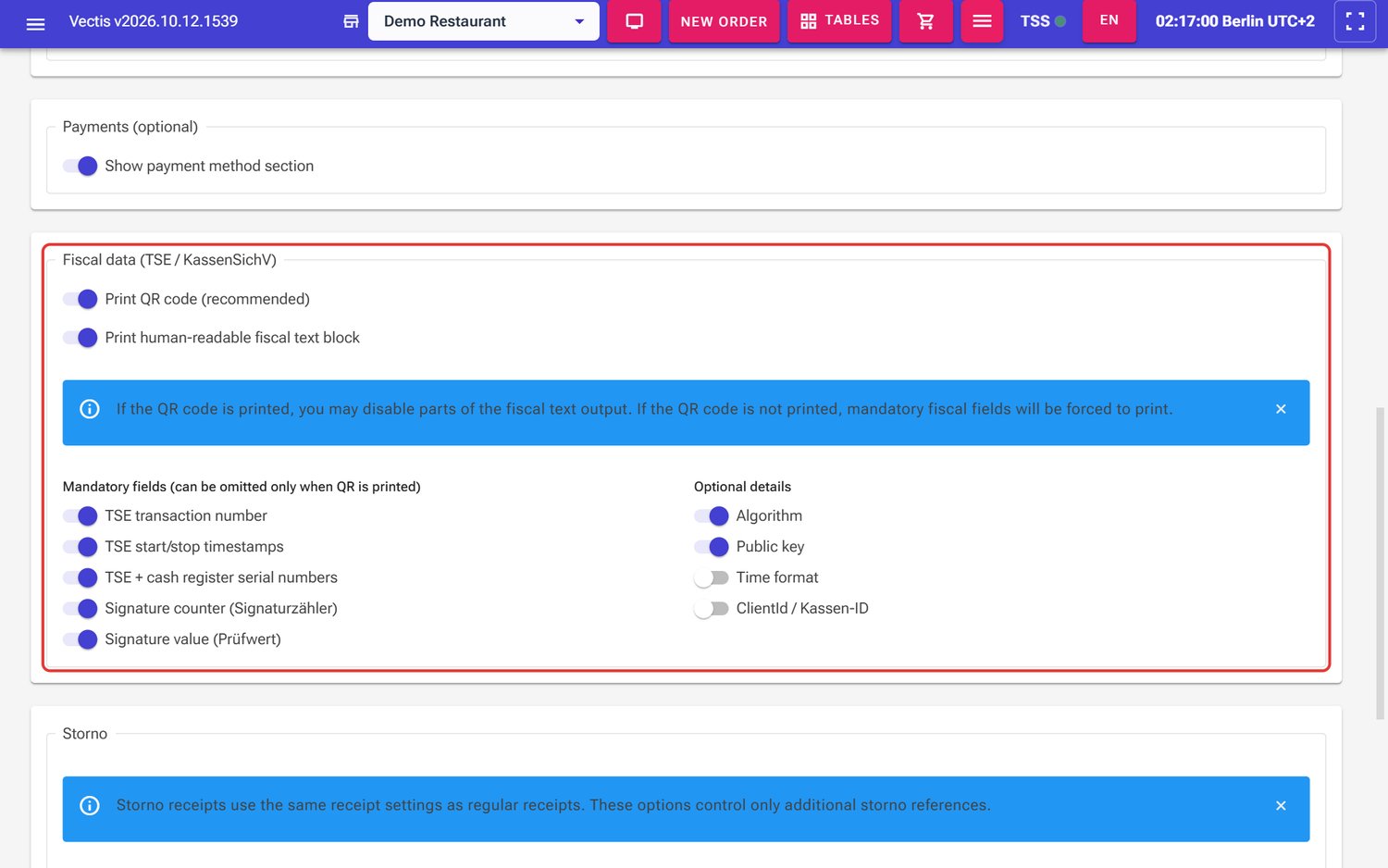Disable Print human-readable fiscal text block
Viewport: 1388px width, 868px height.
pyautogui.click(x=81, y=338)
